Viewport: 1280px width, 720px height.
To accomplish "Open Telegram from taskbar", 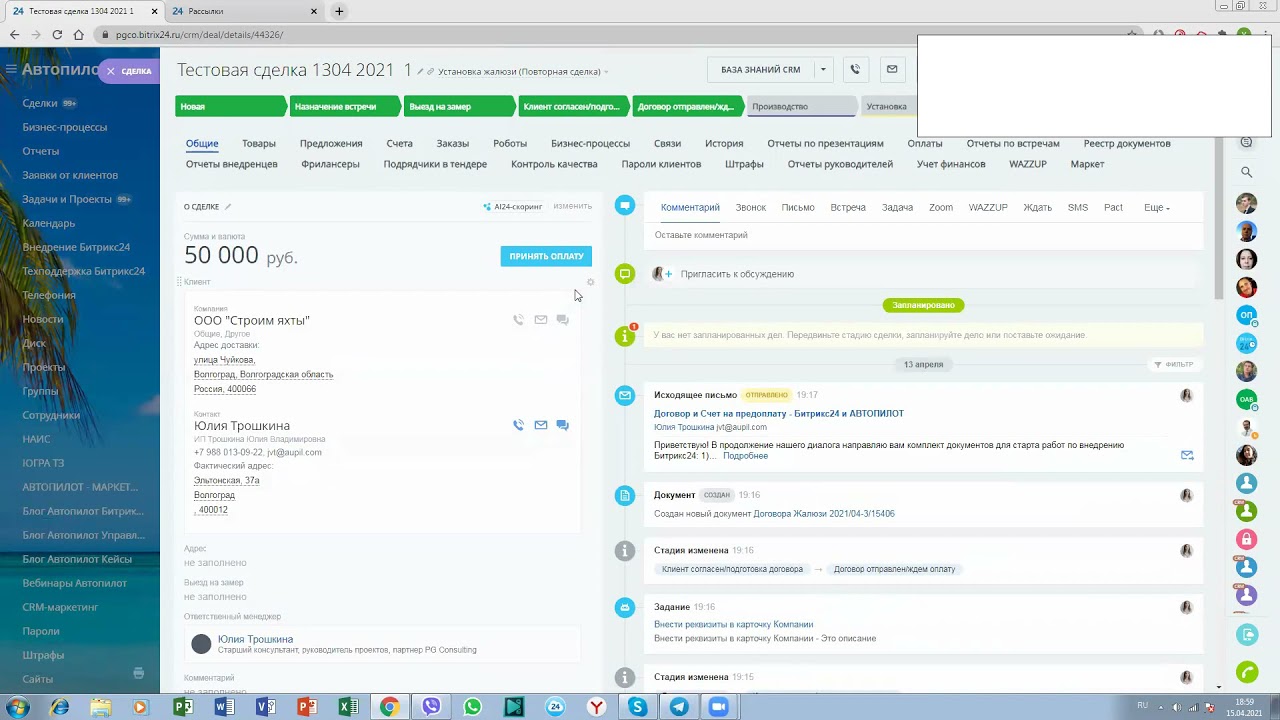I will (679, 707).
